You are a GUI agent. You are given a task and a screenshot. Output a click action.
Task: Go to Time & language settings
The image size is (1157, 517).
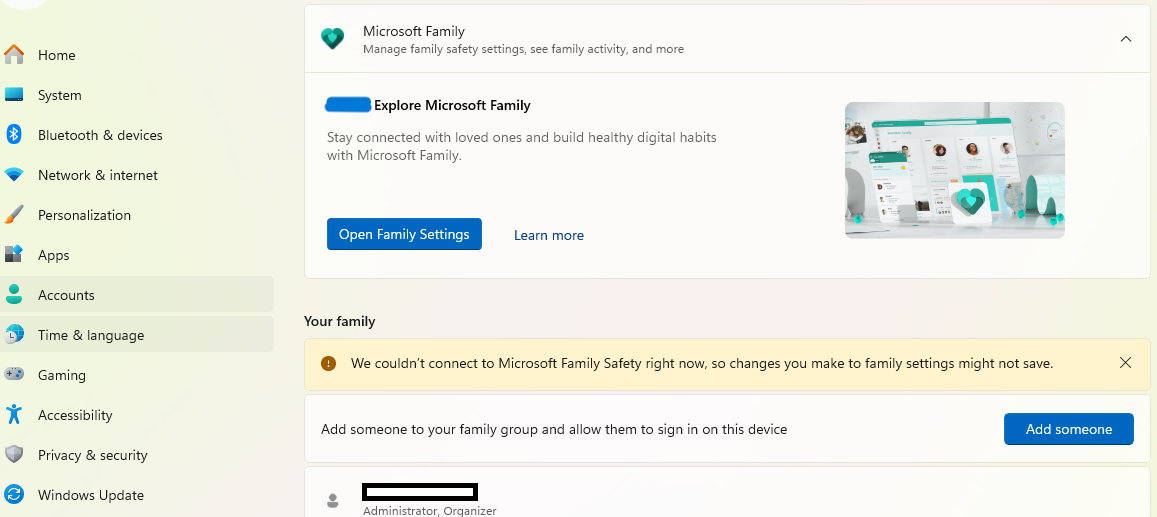click(91, 335)
